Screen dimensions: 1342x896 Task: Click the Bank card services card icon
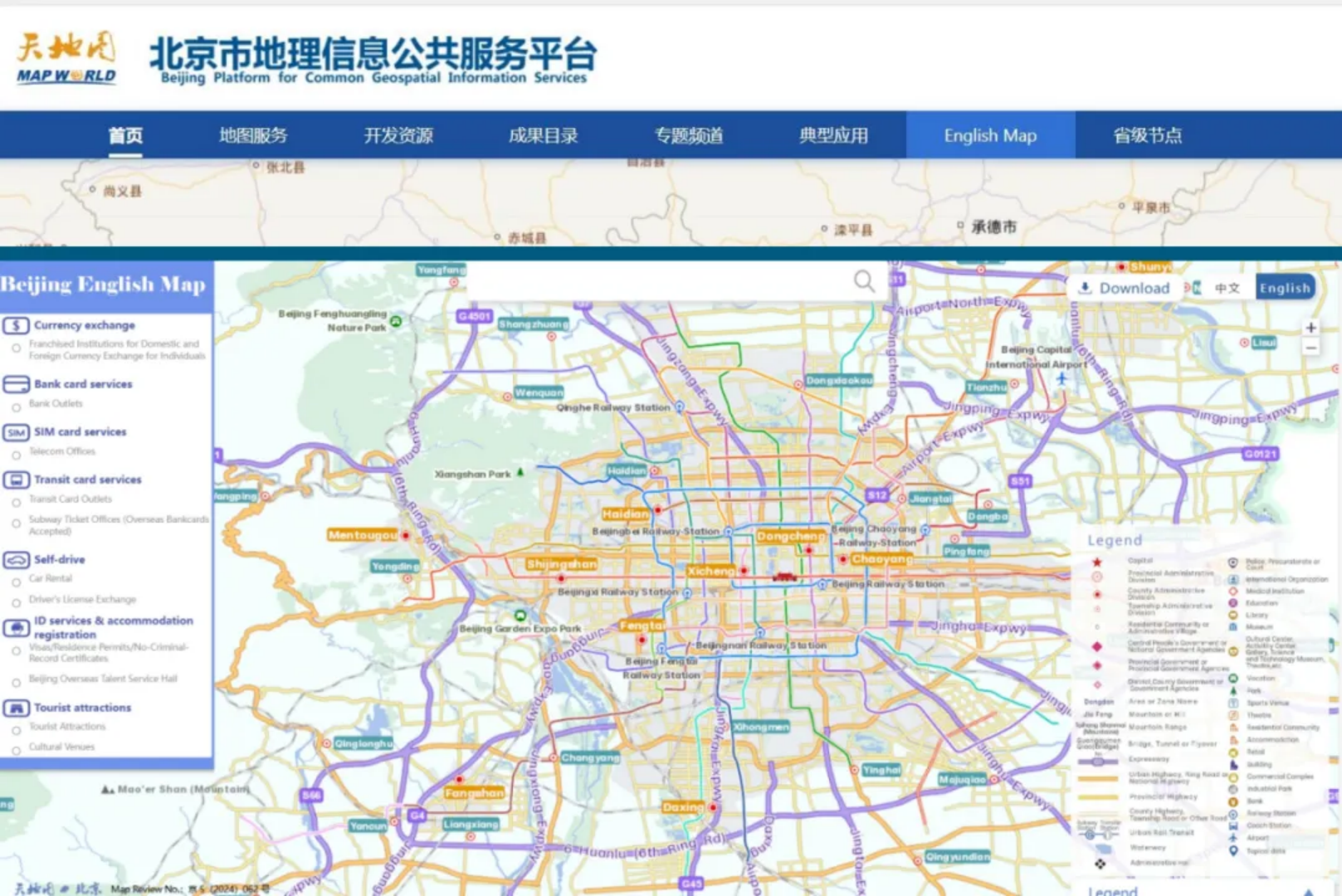pyautogui.click(x=15, y=383)
